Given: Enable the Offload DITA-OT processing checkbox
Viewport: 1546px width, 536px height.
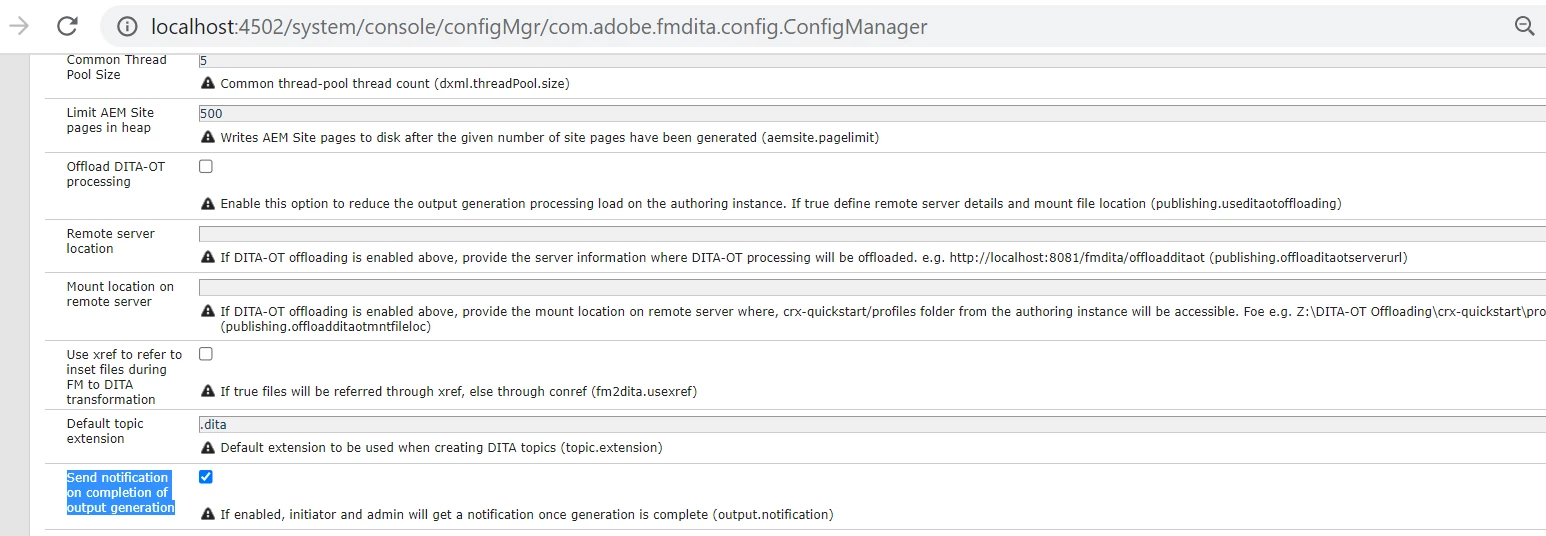Looking at the screenshot, I should tap(206, 166).
